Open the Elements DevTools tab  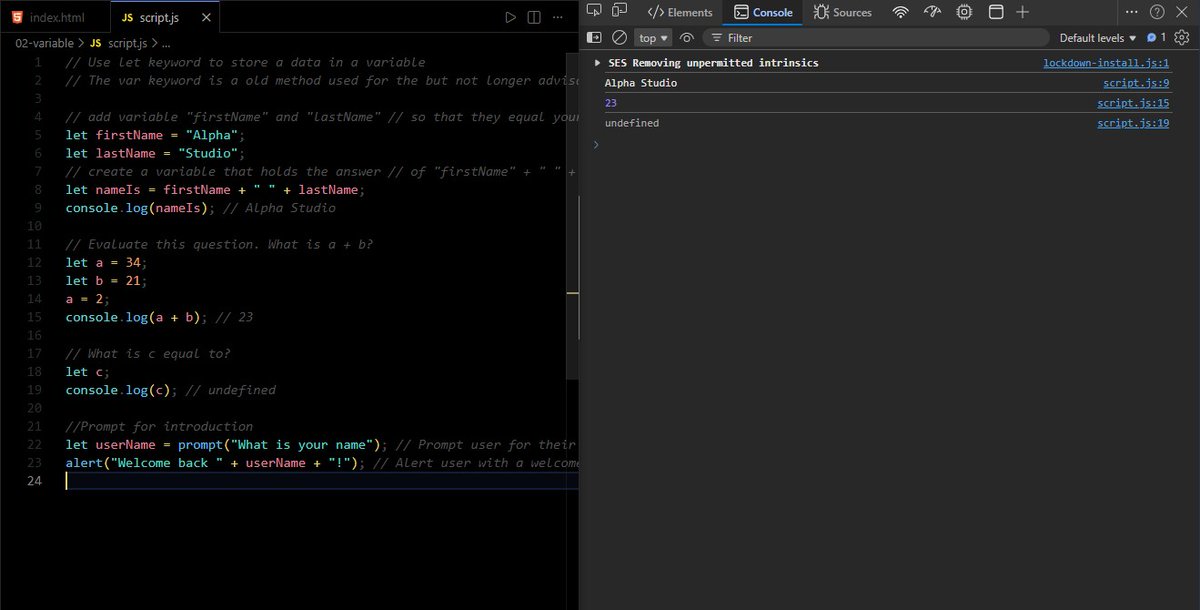coord(680,12)
